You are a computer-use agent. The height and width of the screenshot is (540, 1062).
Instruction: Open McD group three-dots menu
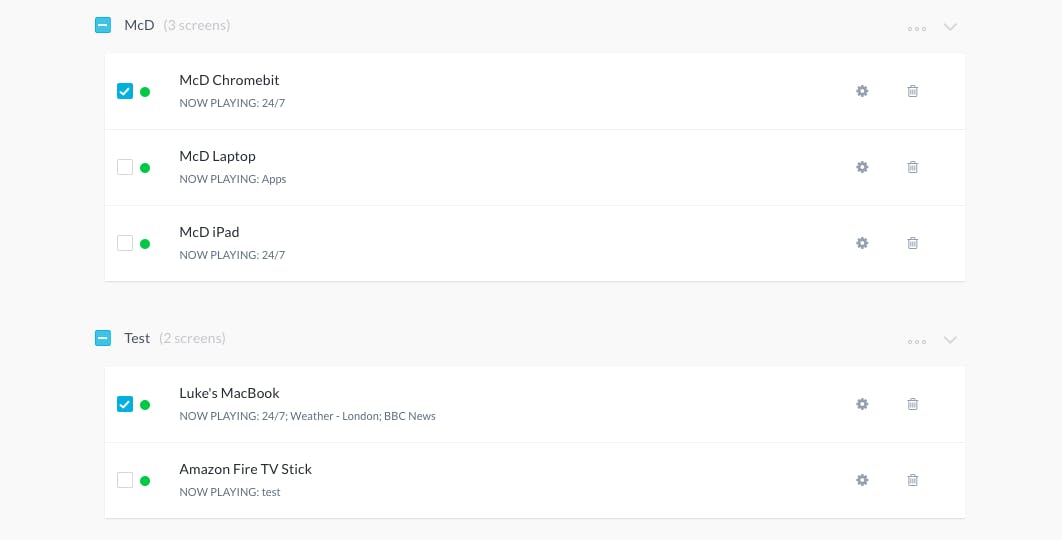917,28
